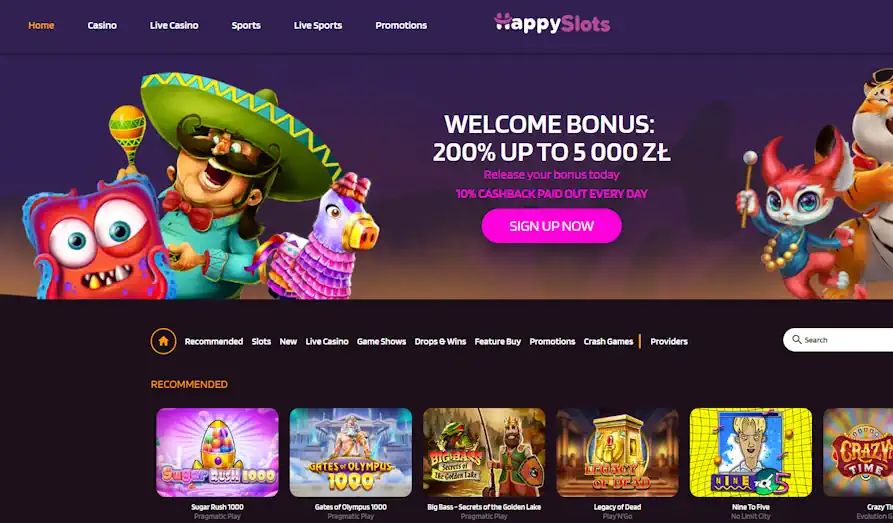Go to Live Casino in top navigation
893x523 pixels.
coord(174,25)
